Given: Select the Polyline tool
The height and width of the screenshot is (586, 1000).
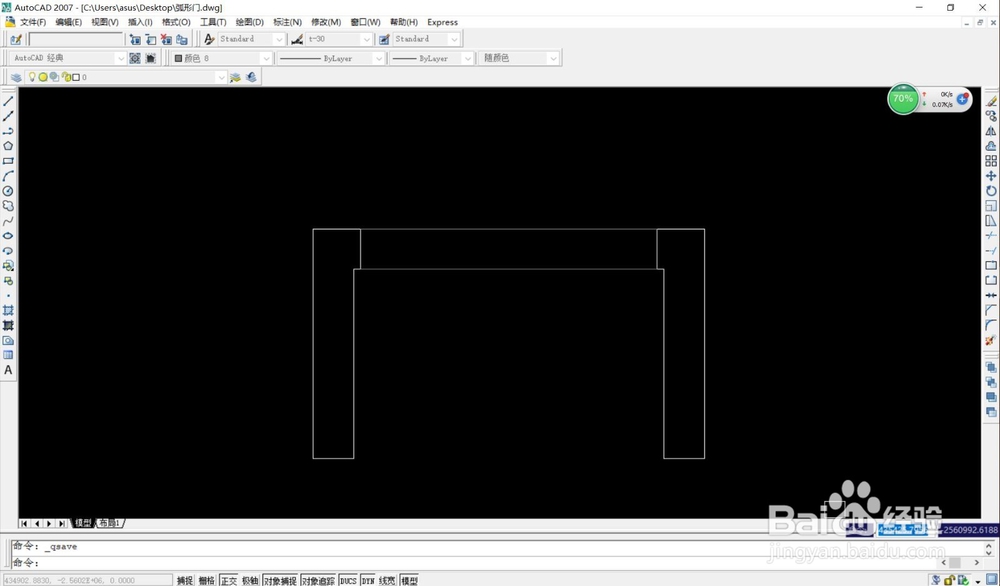Looking at the screenshot, I should click(x=8, y=131).
